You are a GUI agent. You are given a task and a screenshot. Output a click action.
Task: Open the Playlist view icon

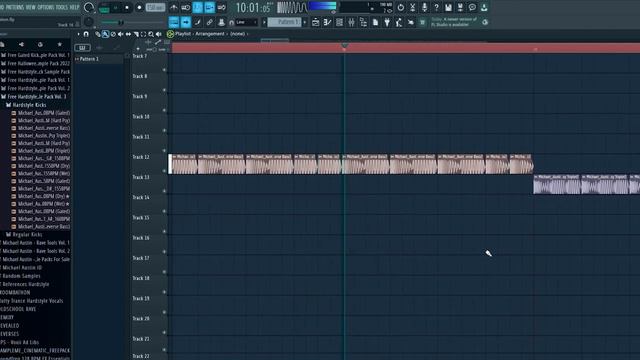pos(316,22)
